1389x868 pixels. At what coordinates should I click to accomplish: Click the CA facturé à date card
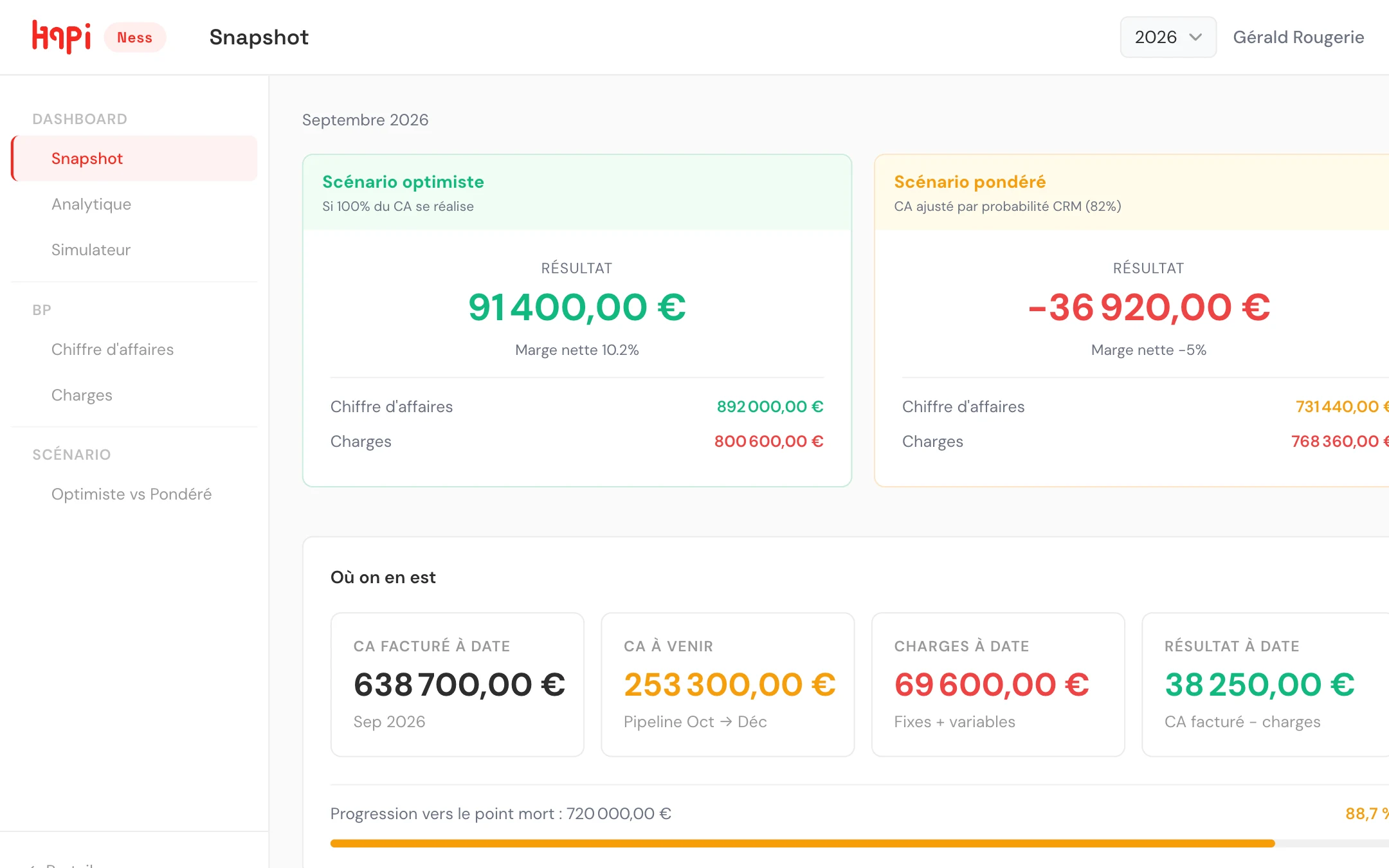point(457,685)
